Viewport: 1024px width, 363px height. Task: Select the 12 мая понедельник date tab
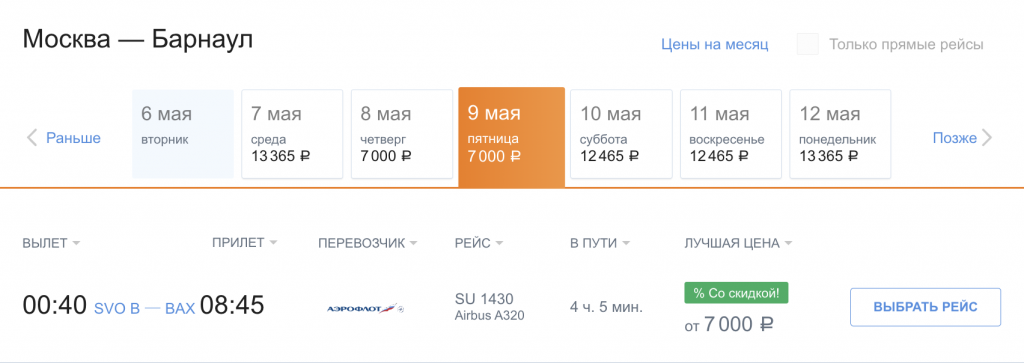840,134
